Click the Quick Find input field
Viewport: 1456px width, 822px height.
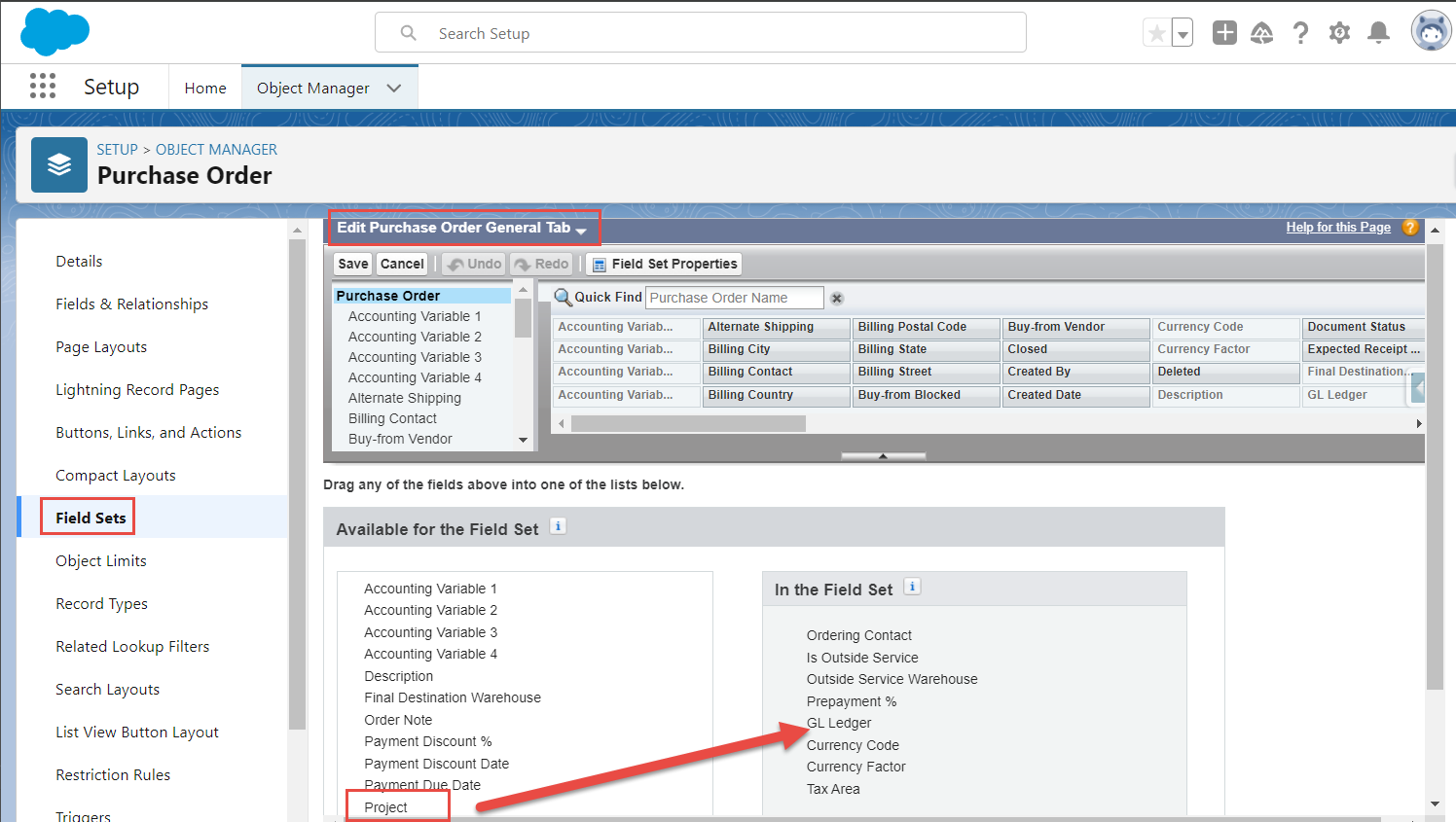tap(735, 298)
